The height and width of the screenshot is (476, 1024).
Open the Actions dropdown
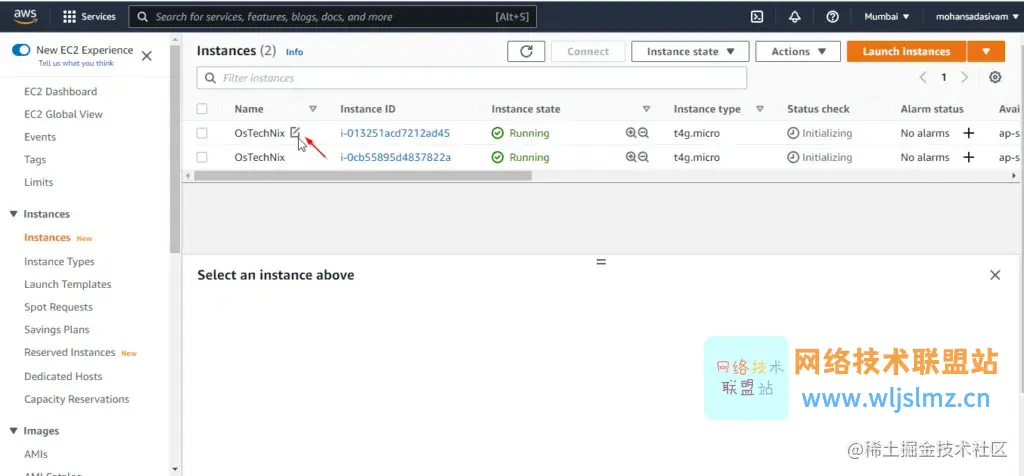798,52
